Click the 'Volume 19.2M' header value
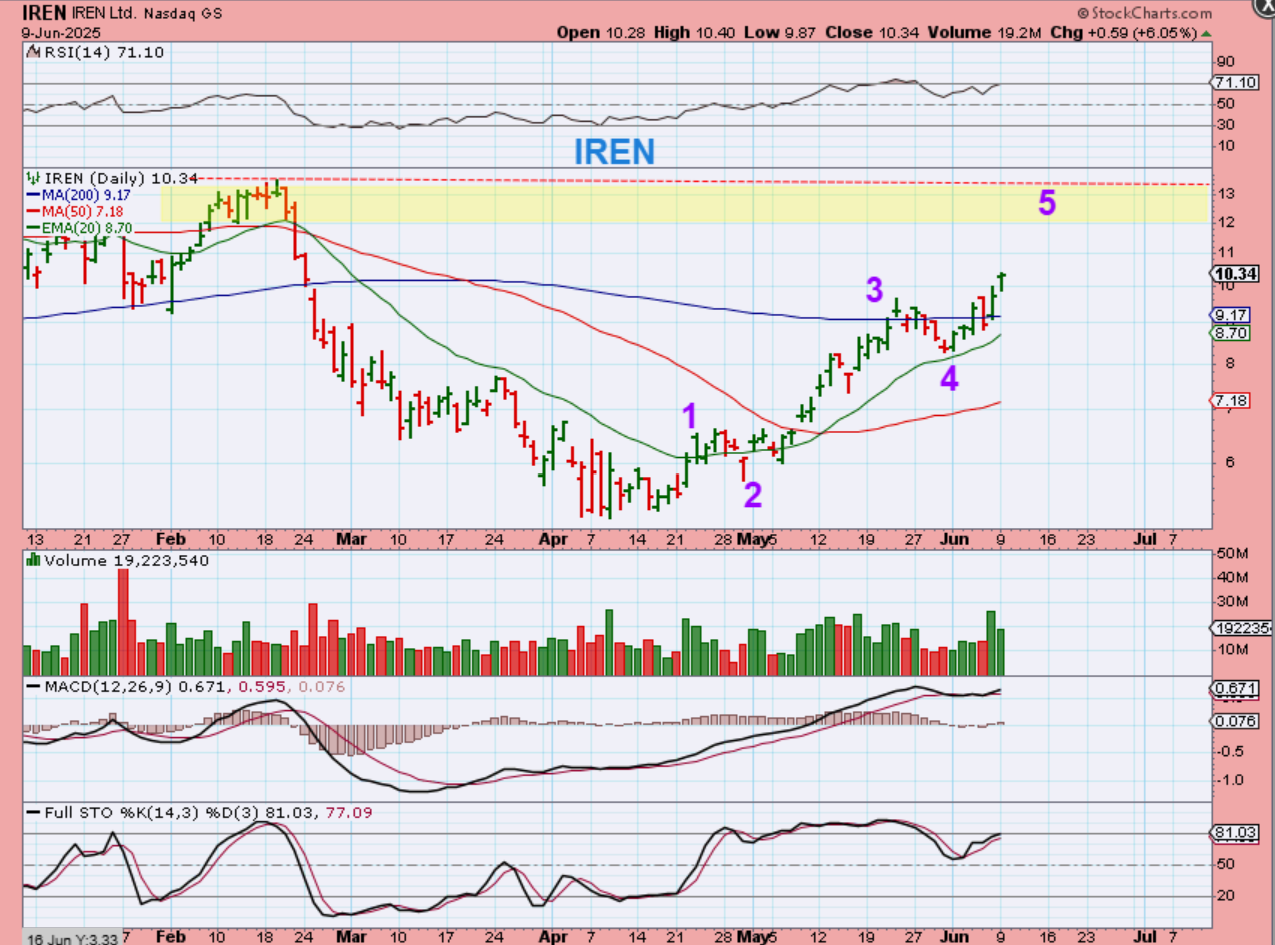Screen dimensions: 1275x945 click(987, 33)
